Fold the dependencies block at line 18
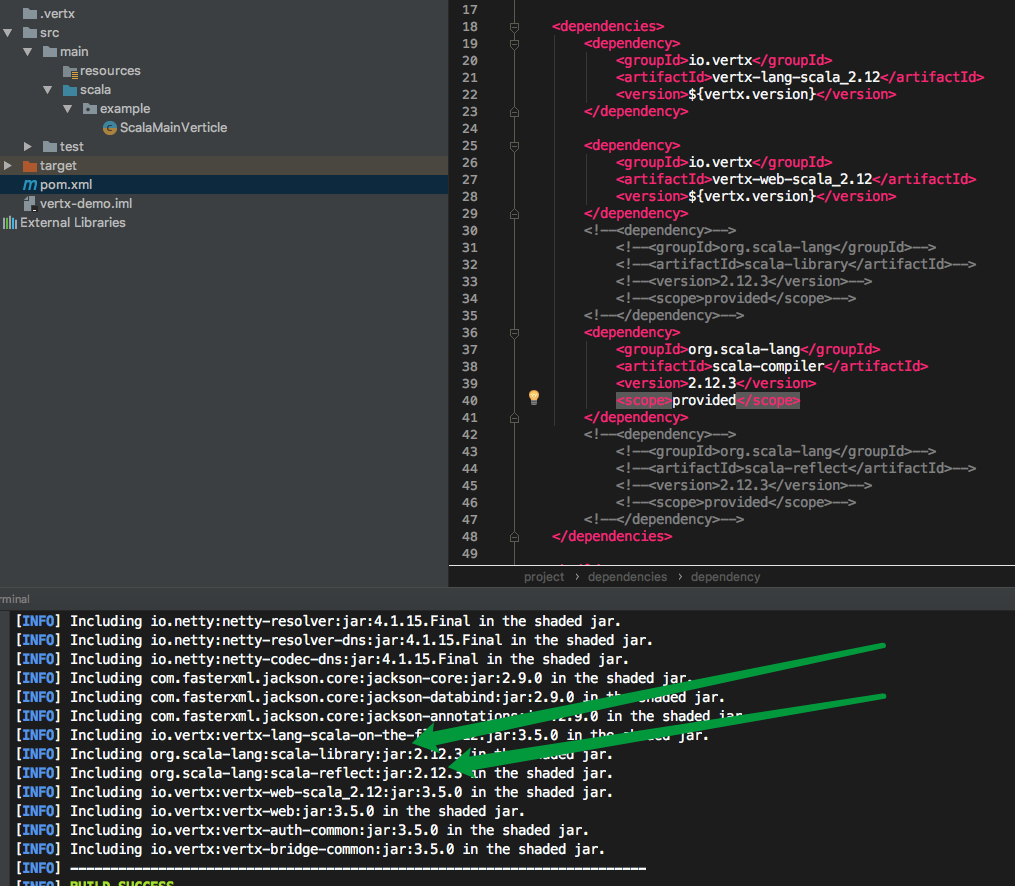This screenshot has width=1015, height=886. (x=514, y=27)
